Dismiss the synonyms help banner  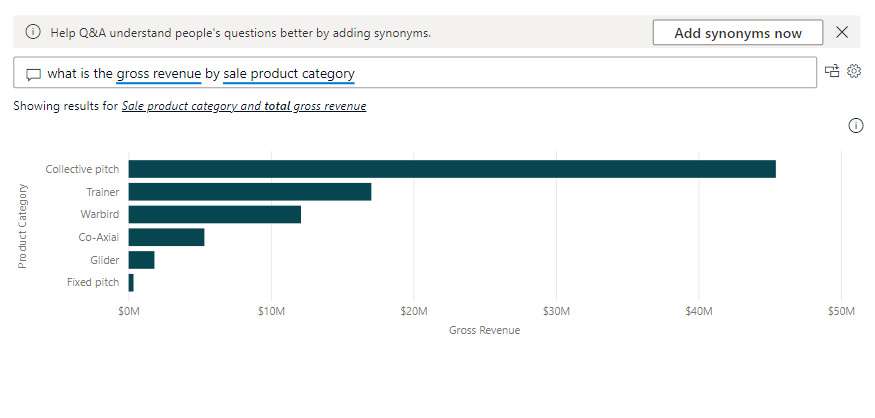842,32
